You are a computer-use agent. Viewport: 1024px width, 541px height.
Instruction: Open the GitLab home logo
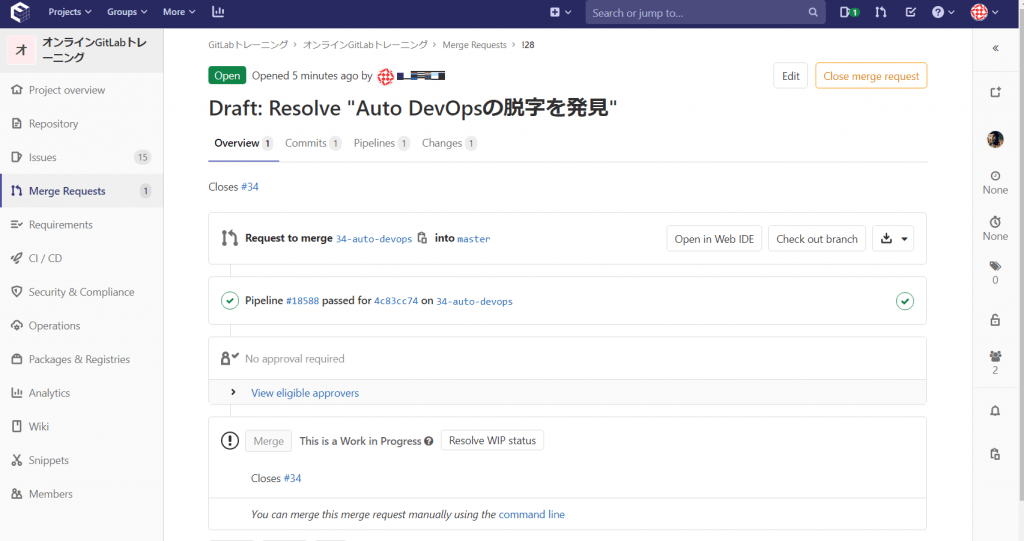[x=21, y=12]
